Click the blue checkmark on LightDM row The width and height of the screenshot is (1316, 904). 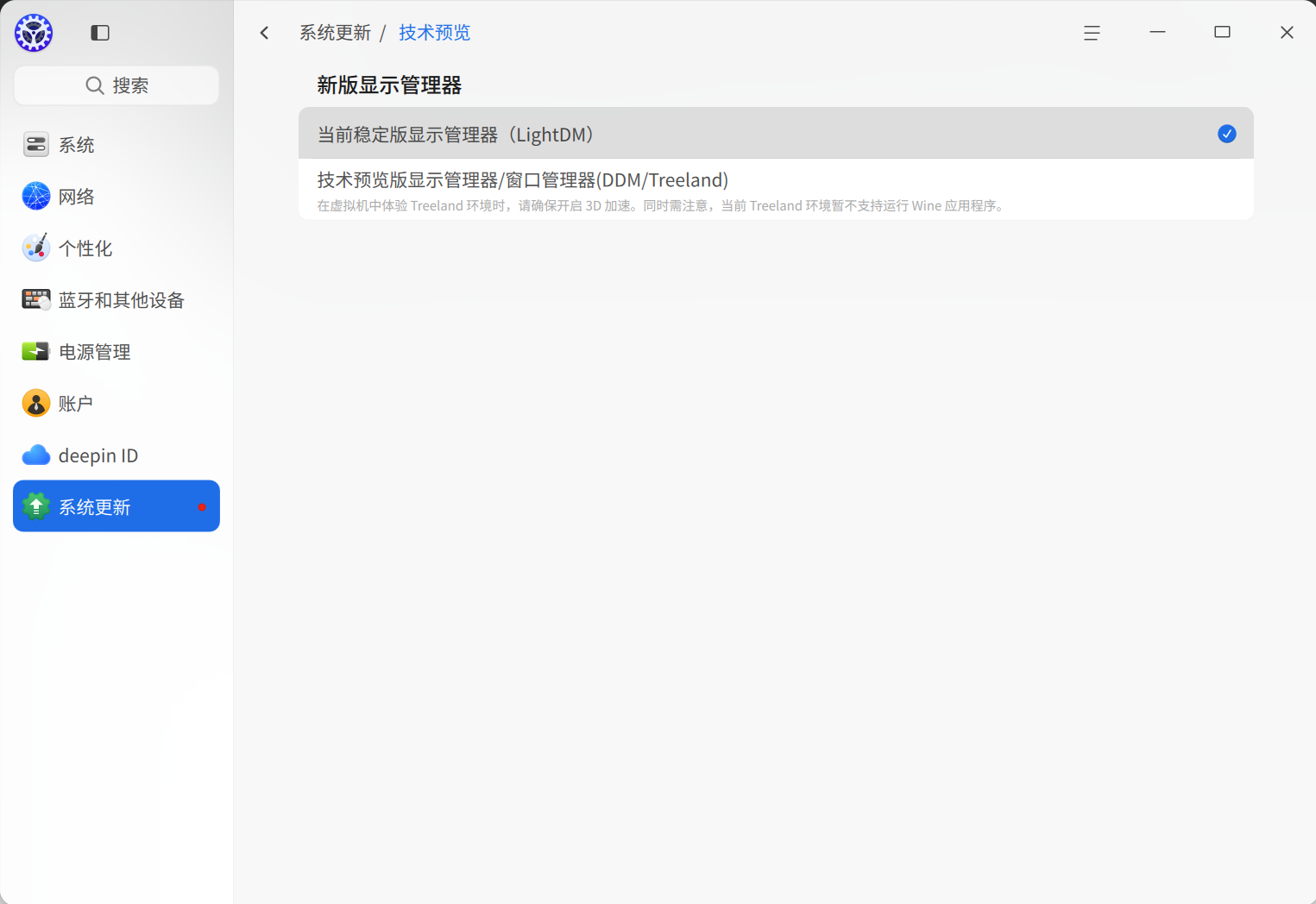click(x=1227, y=134)
